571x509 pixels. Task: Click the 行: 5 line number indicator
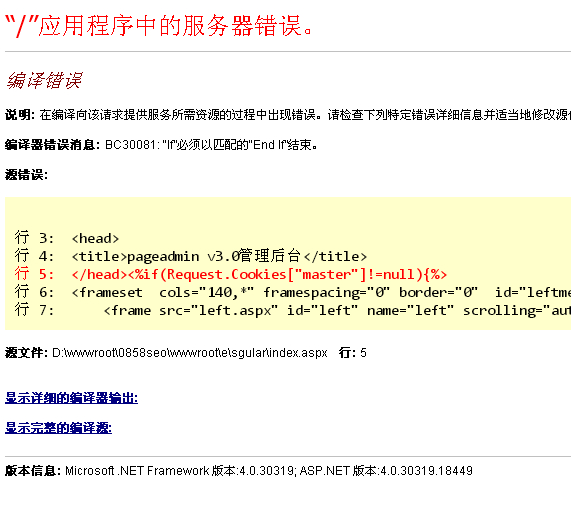pos(353,353)
